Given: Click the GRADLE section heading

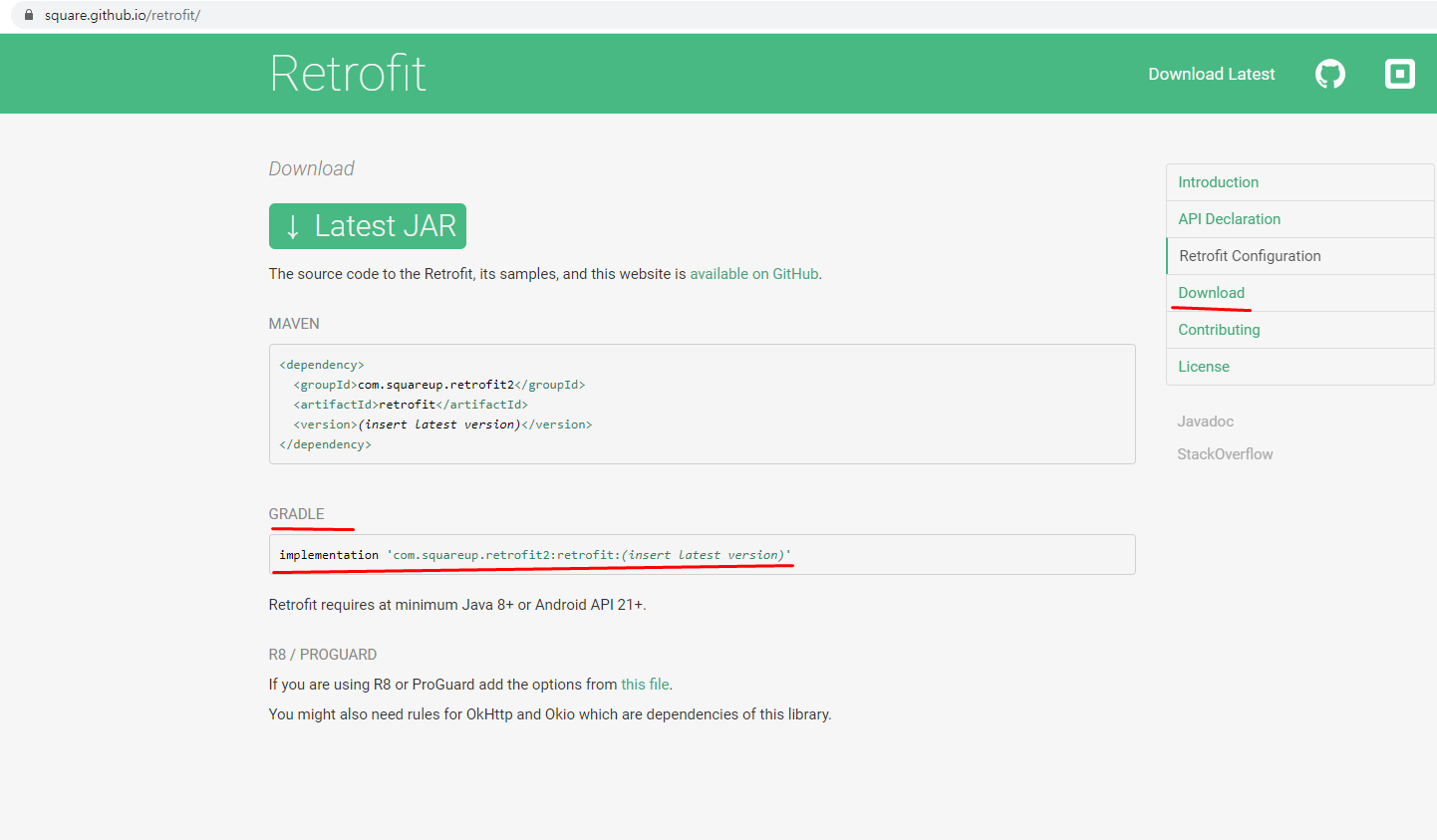Looking at the screenshot, I should 296,514.
